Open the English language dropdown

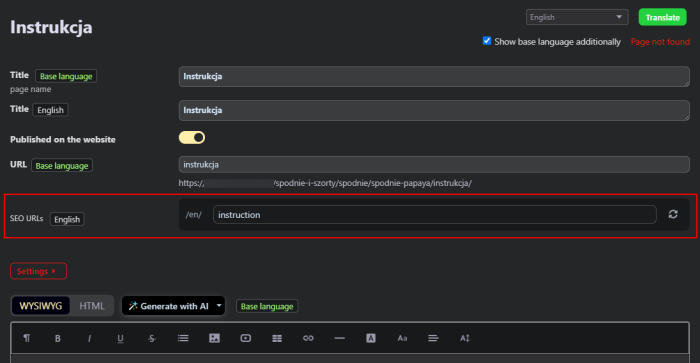click(x=577, y=17)
